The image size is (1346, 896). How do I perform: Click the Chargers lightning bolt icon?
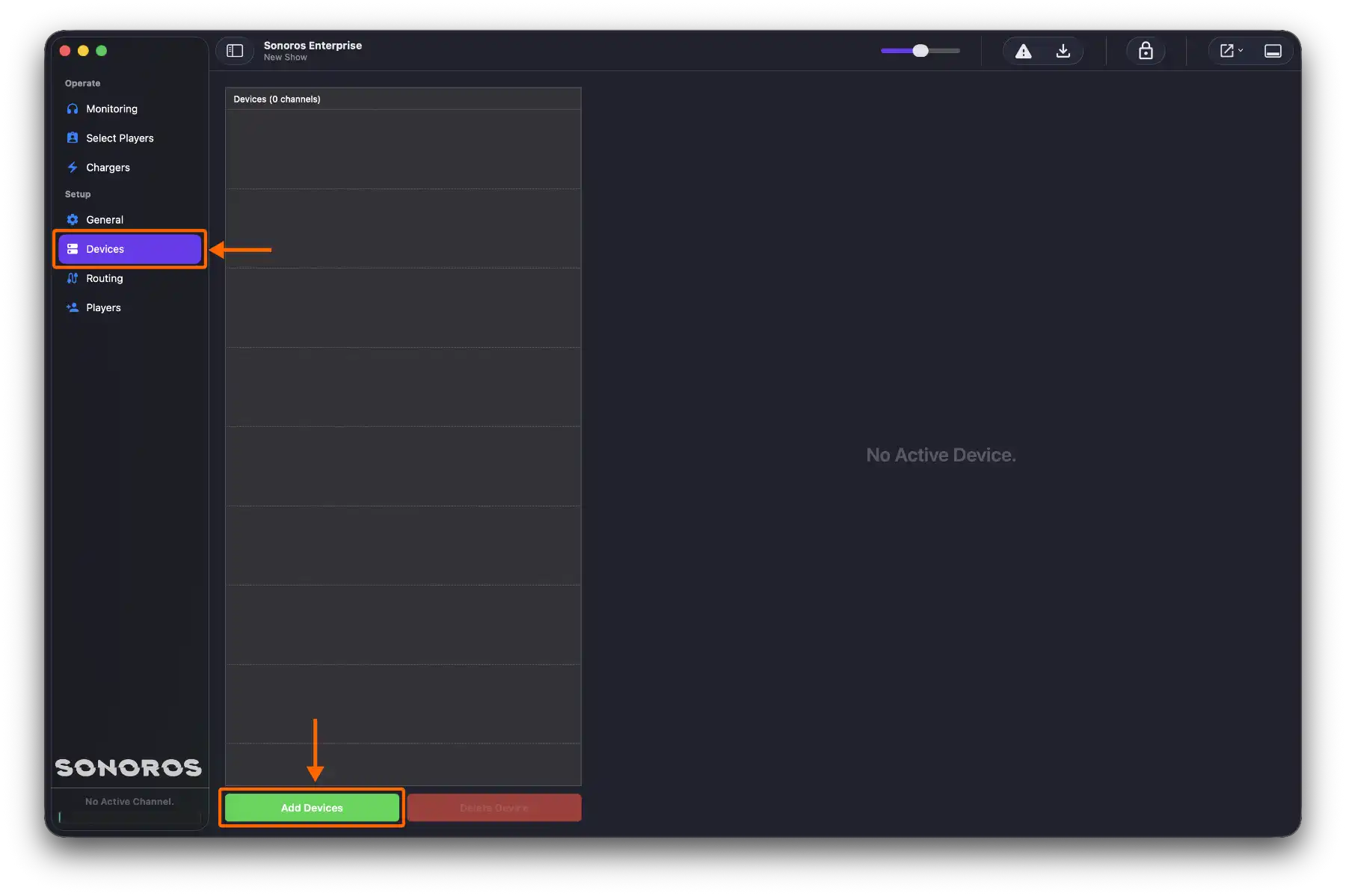[x=73, y=168]
